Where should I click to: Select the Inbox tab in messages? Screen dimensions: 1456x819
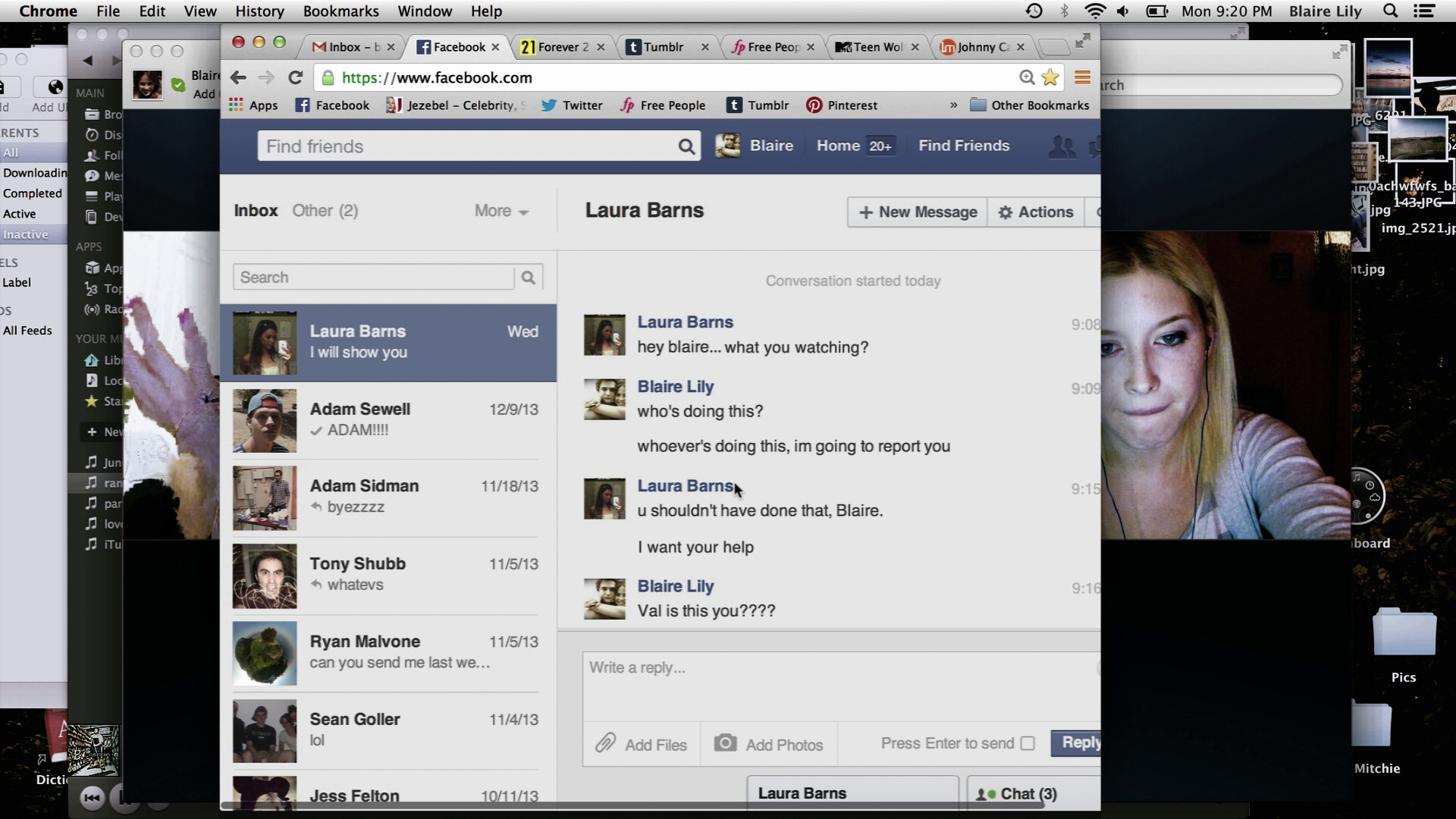(x=255, y=210)
